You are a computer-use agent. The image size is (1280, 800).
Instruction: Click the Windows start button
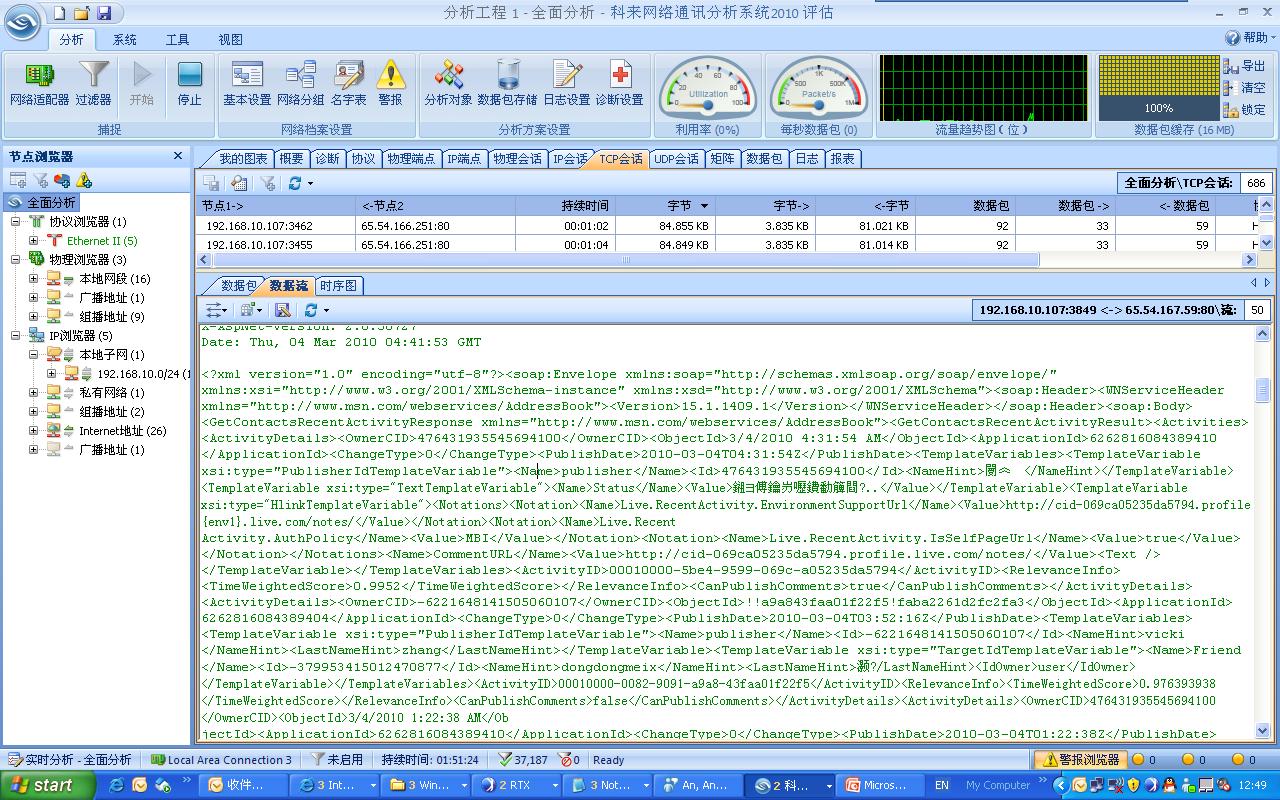42,785
